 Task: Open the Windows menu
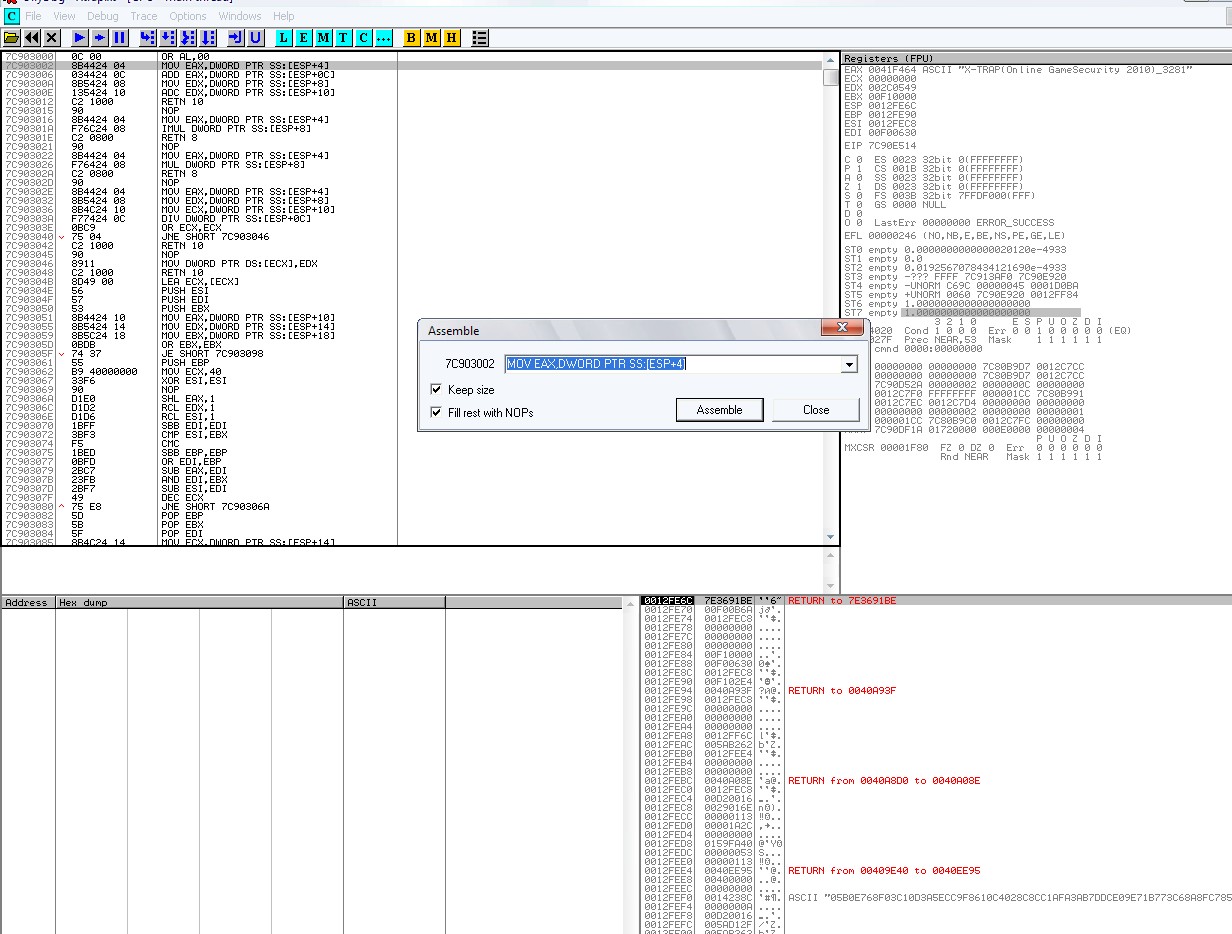tap(240, 16)
